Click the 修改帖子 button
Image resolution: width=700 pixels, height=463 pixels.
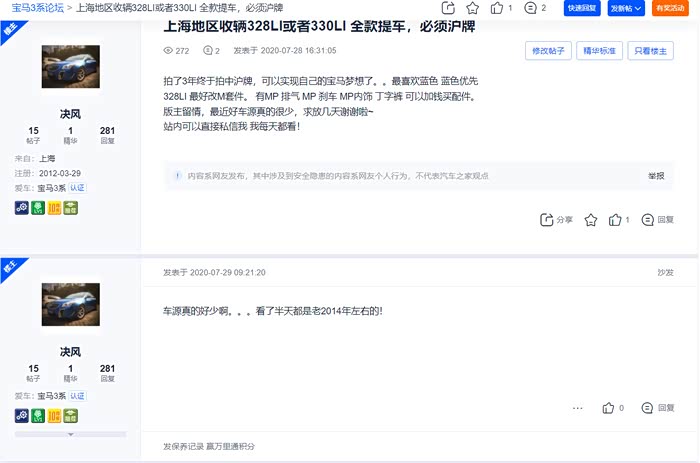(x=547, y=50)
